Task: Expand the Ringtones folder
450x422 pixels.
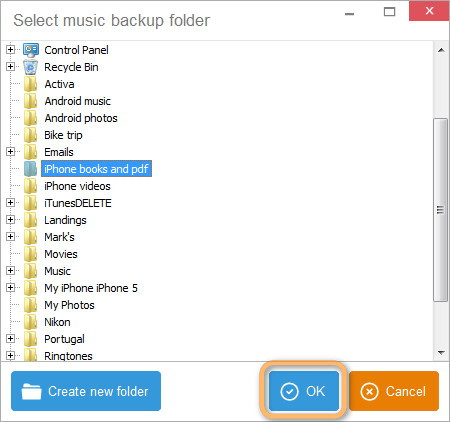Action: (x=10, y=356)
